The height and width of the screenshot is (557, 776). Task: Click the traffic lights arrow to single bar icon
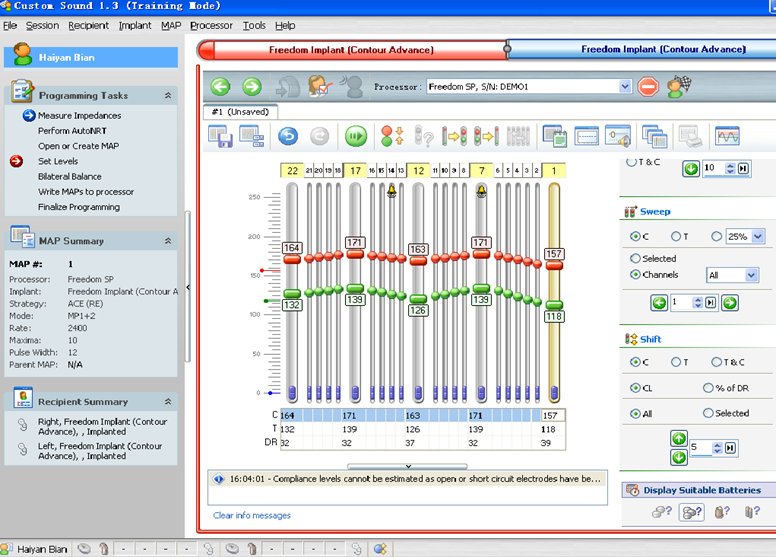(486, 136)
